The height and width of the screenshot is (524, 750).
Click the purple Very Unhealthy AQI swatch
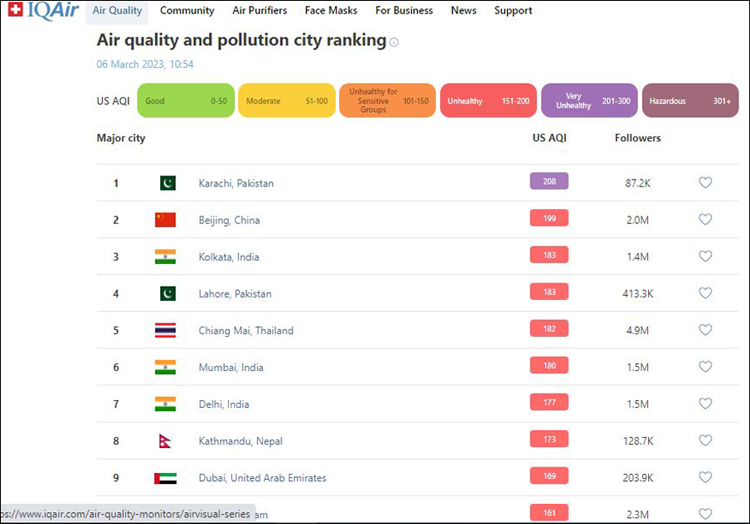pos(589,101)
